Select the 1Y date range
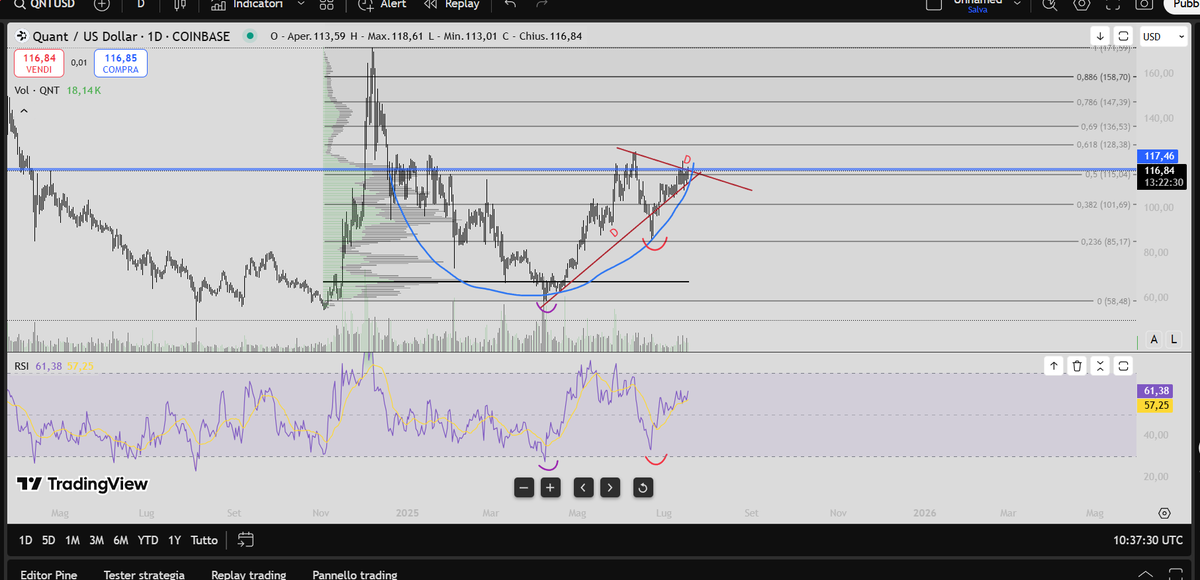Viewport: 1200px width, 580px height. tap(175, 540)
